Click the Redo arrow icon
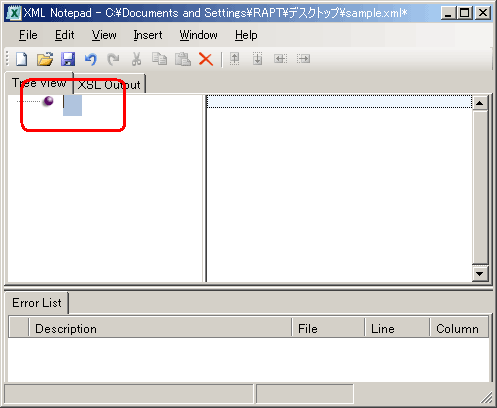The image size is (497, 408). [x=113, y=59]
